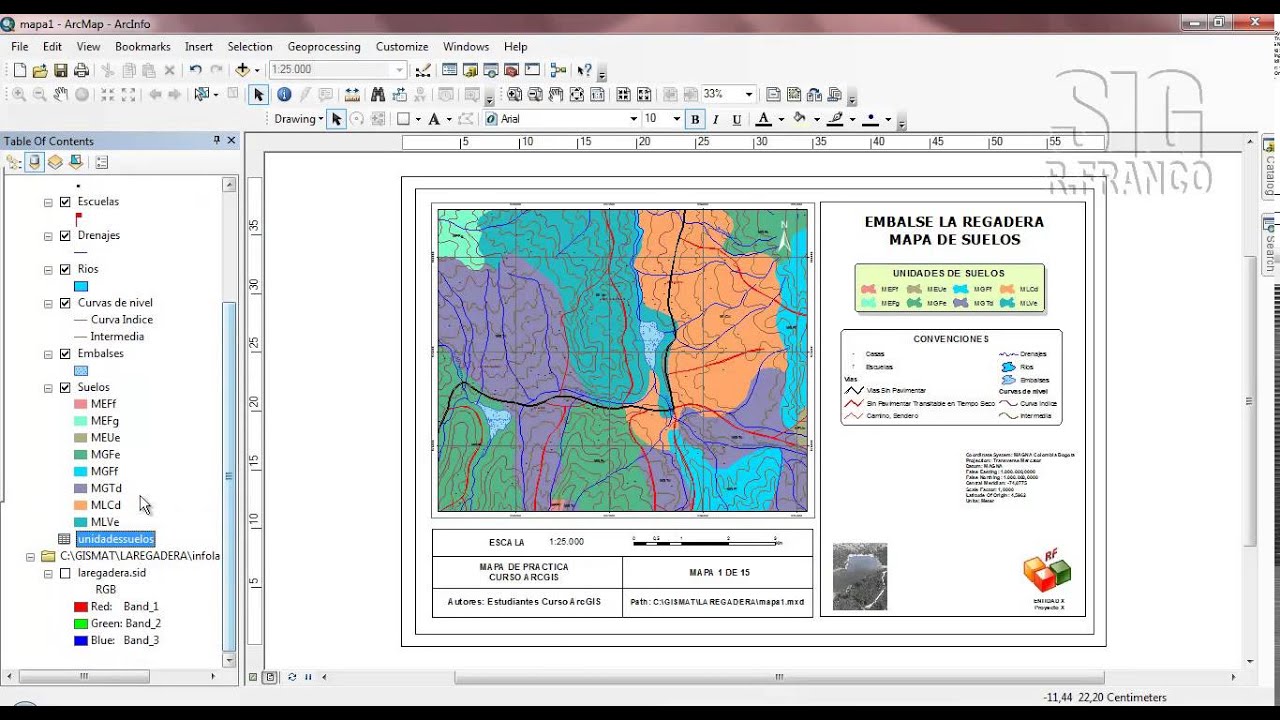Viewport: 1280px width, 720px height.
Task: Click the Add Data button
Action: pyautogui.click(x=242, y=70)
